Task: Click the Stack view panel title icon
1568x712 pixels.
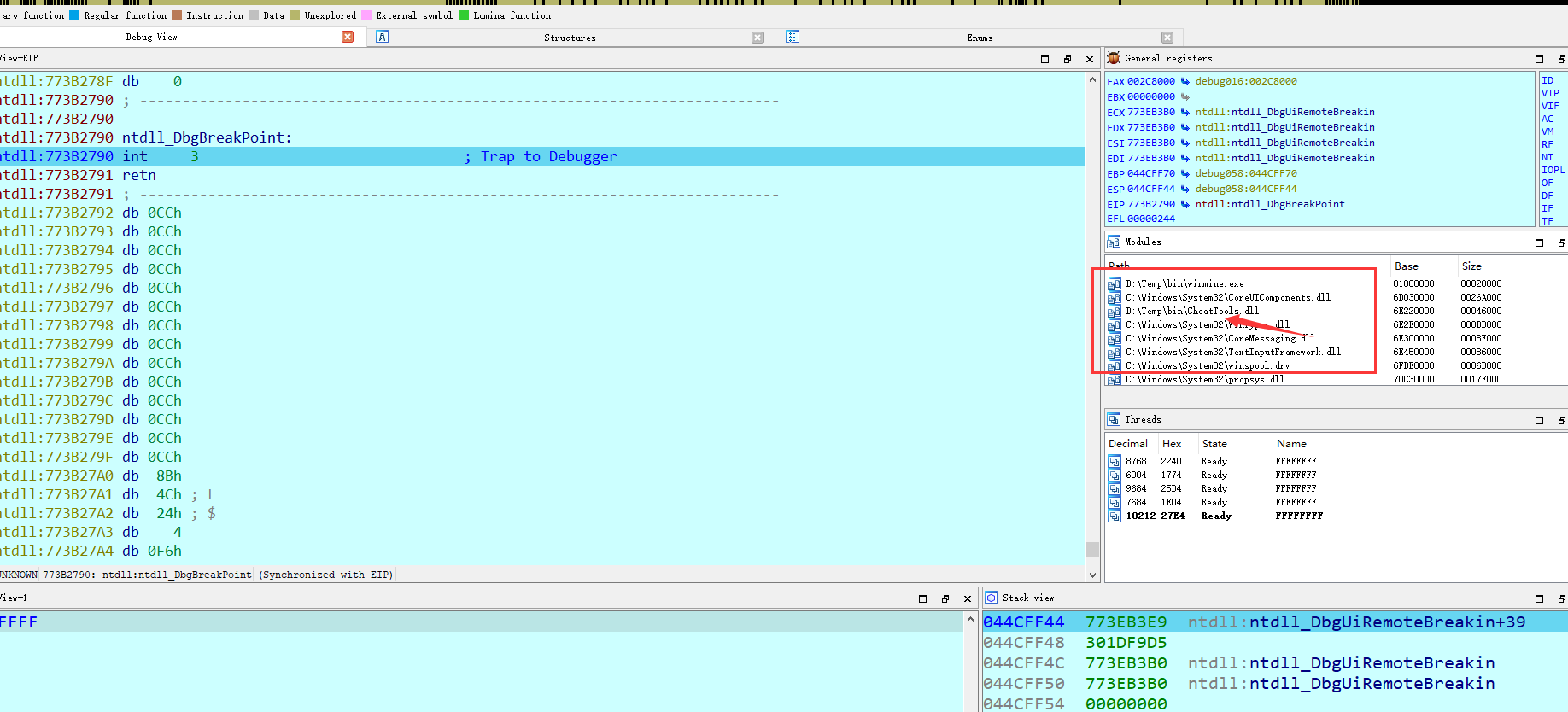Action: 992,598
